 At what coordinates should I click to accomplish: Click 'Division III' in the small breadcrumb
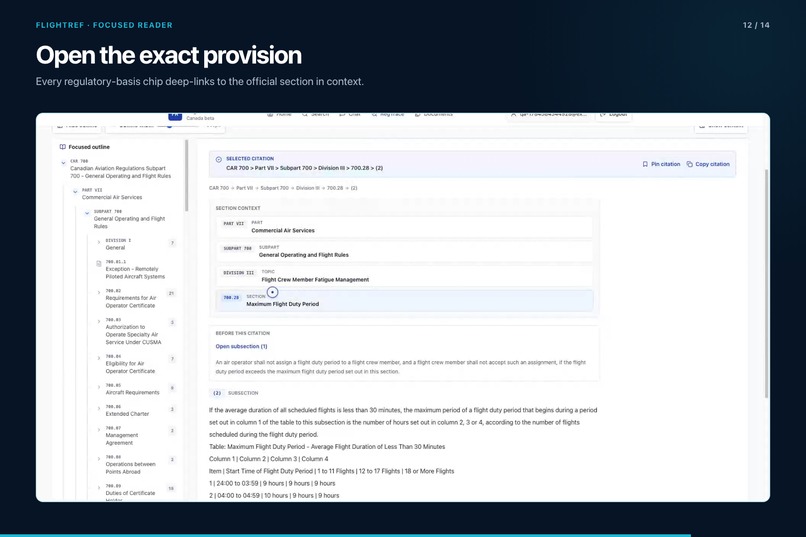tap(308, 188)
